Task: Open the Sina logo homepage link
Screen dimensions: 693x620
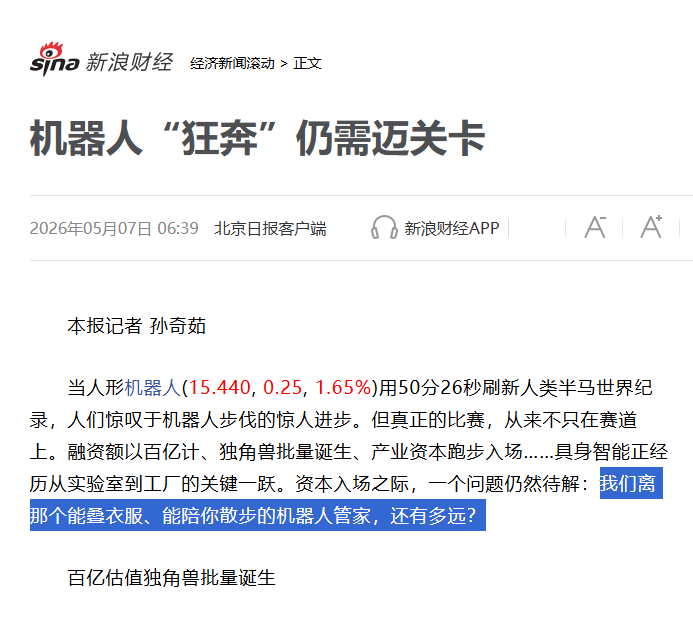Action: [x=54, y=59]
